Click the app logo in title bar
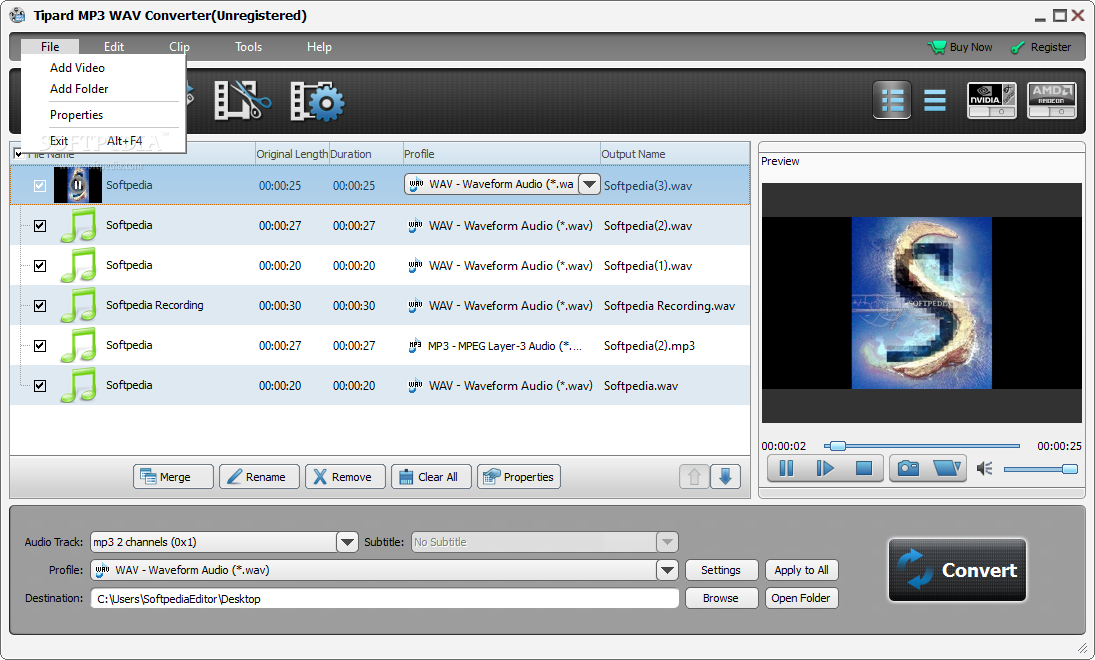Viewport: 1095px width, 660px height. pyautogui.click(x=17, y=15)
